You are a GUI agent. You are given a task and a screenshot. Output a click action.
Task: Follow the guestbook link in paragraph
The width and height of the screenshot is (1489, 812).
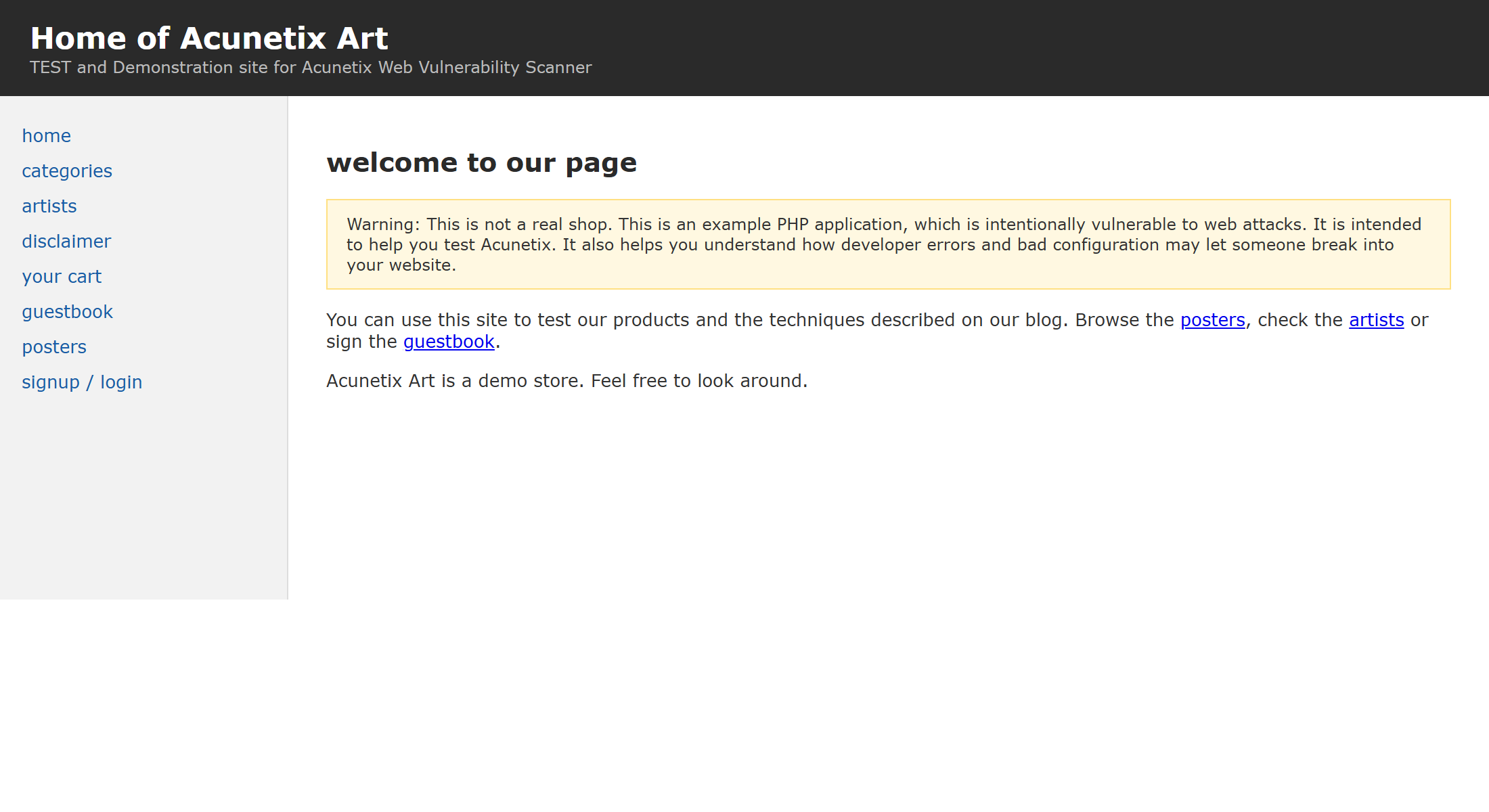click(x=449, y=342)
